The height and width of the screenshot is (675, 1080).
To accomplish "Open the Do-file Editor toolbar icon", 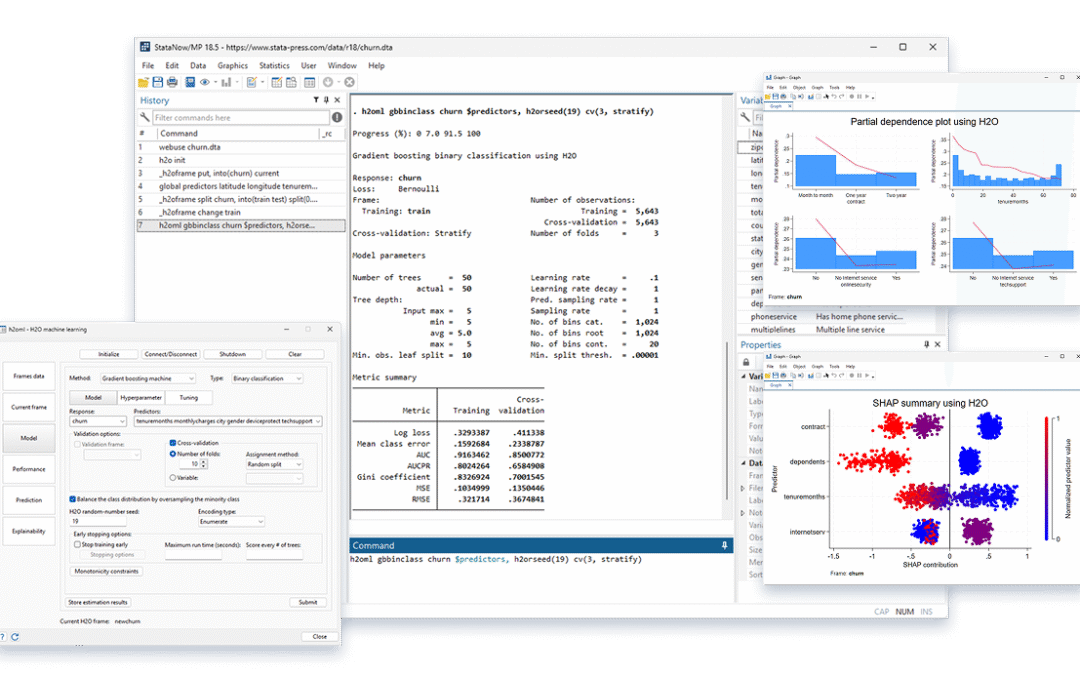I will point(251,83).
